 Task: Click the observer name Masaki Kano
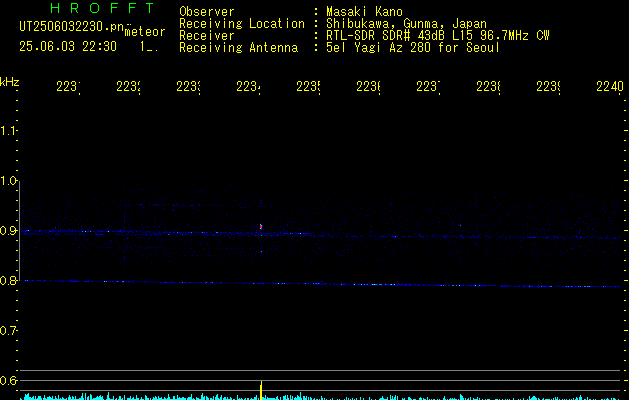pyautogui.click(x=364, y=12)
